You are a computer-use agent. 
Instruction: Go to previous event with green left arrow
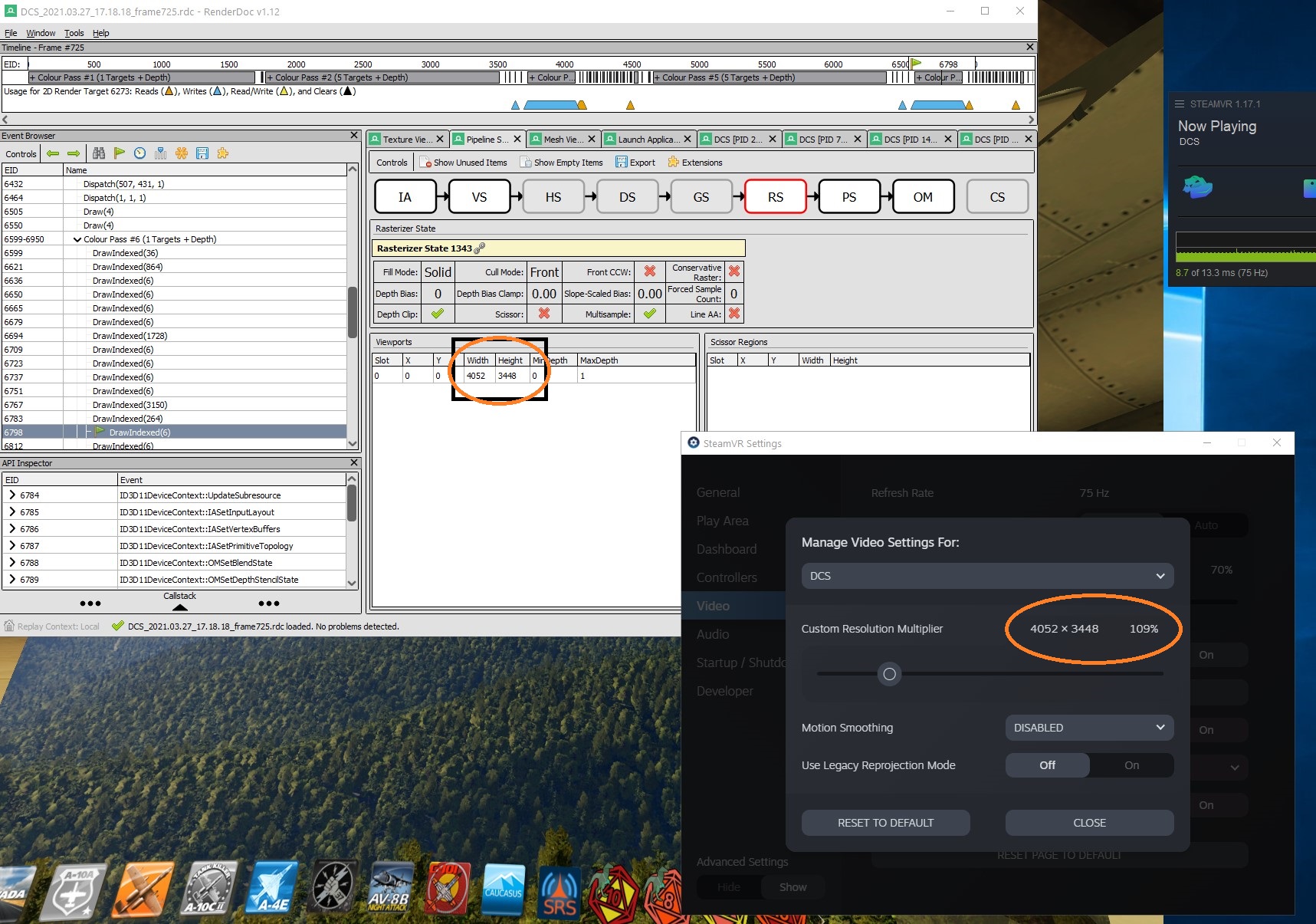(x=53, y=153)
